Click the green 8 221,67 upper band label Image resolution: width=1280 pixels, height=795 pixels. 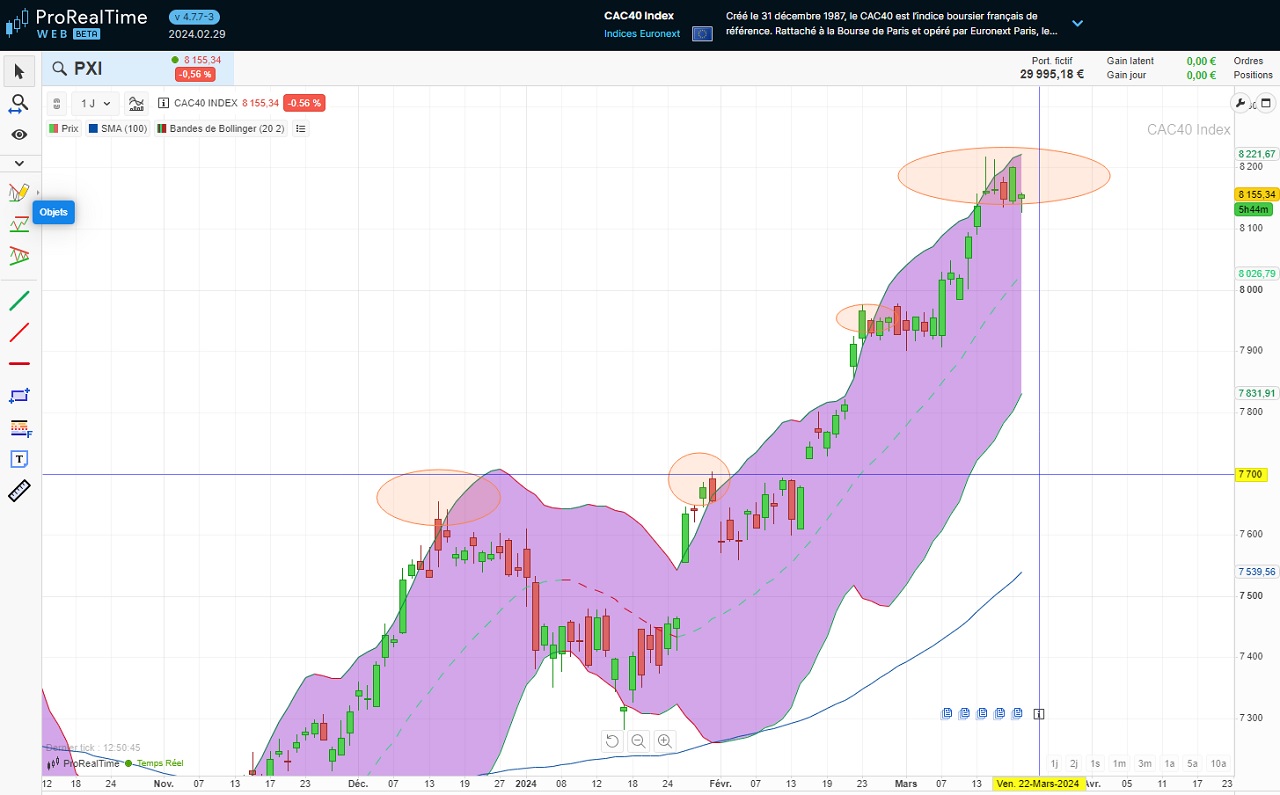1256,154
